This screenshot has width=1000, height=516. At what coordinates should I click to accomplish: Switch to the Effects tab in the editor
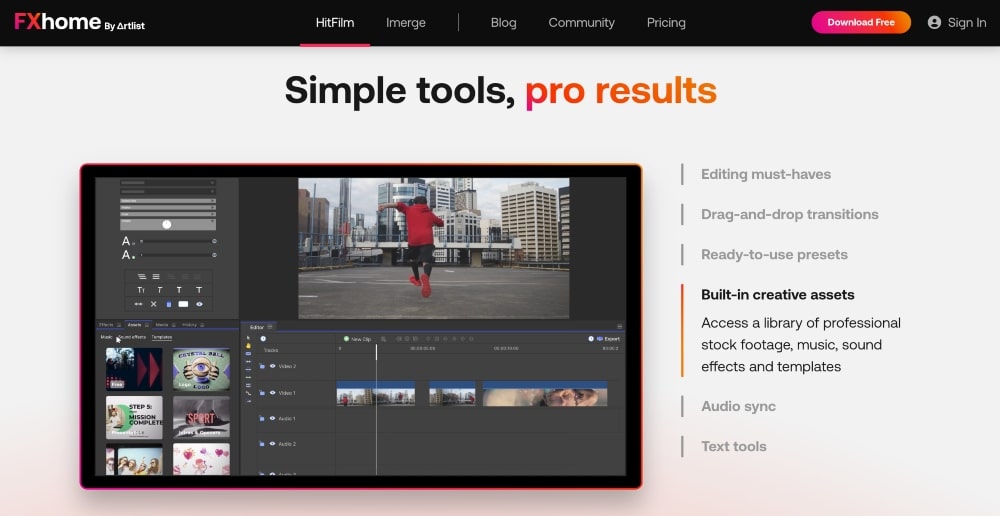pos(106,325)
